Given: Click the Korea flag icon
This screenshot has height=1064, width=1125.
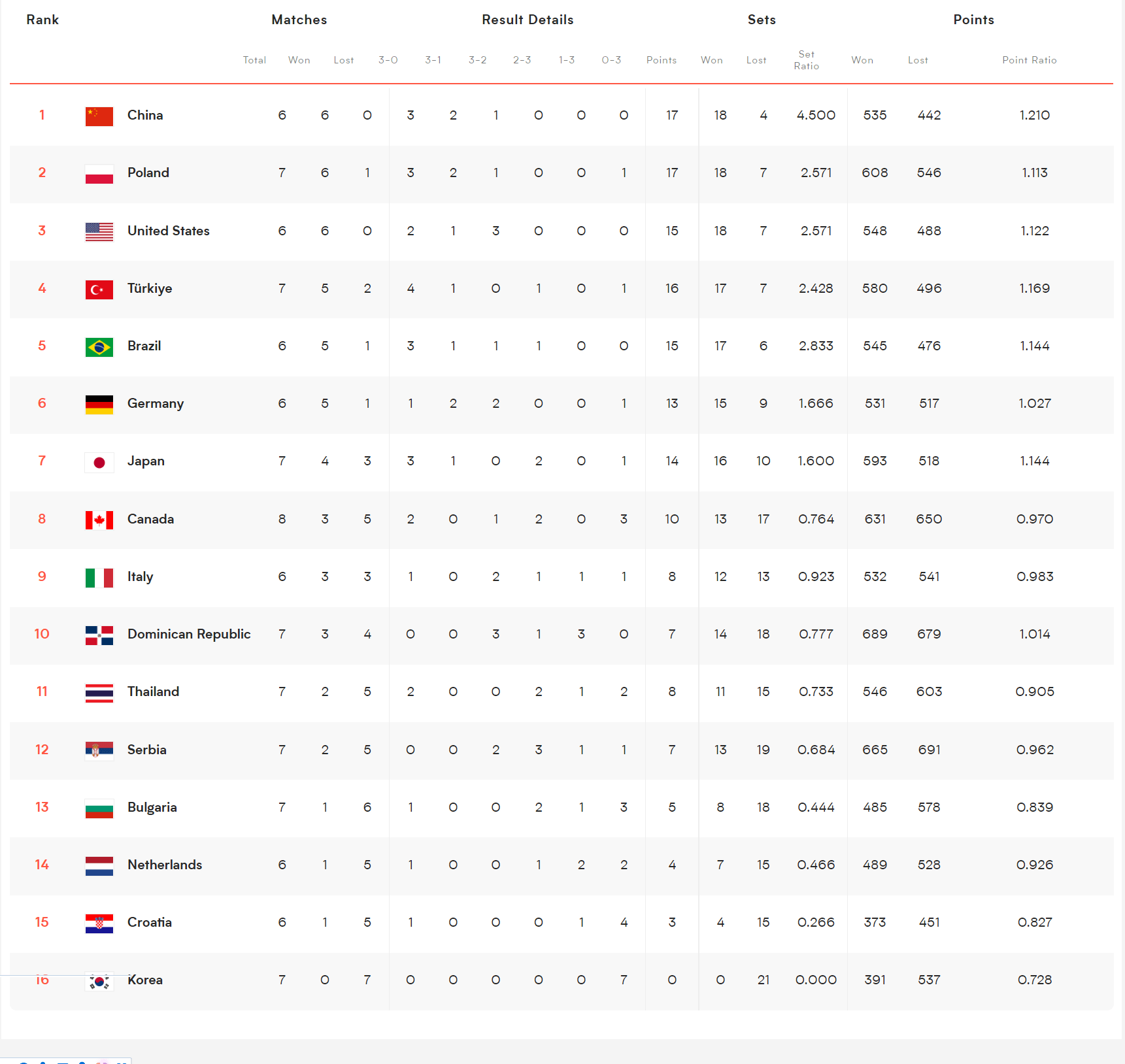Looking at the screenshot, I should coord(99,982).
